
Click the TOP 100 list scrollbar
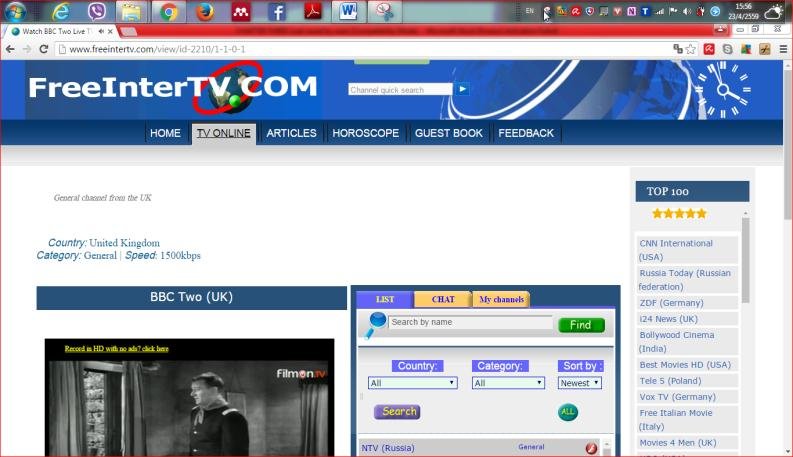pyautogui.click(x=745, y=261)
